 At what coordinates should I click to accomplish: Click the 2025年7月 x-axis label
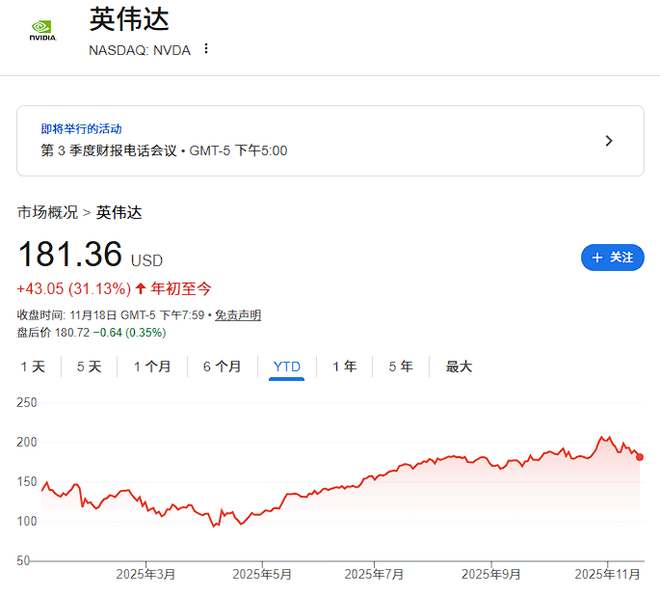374,575
